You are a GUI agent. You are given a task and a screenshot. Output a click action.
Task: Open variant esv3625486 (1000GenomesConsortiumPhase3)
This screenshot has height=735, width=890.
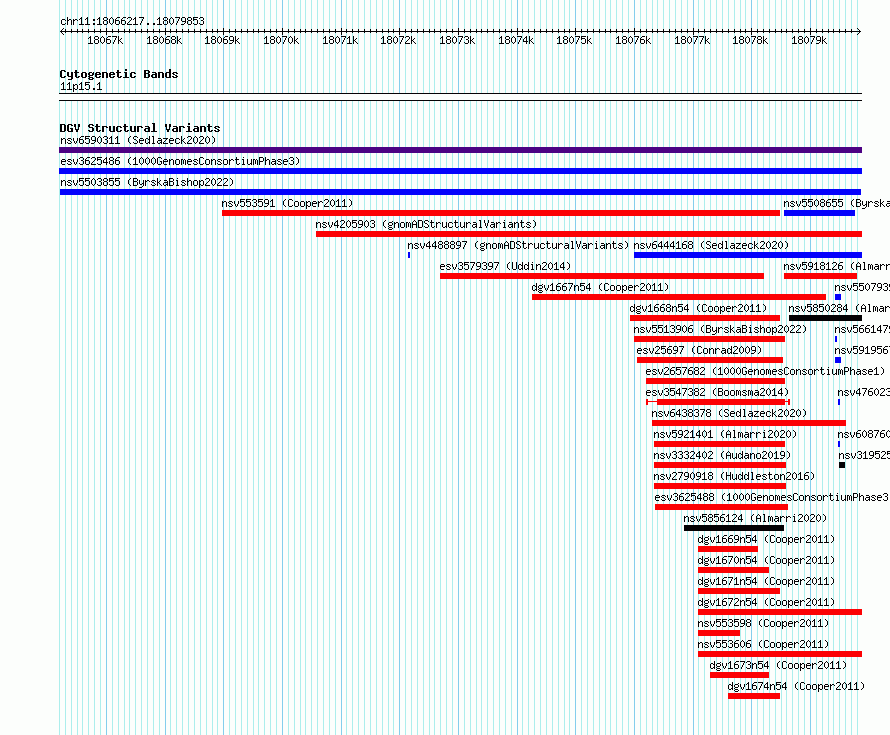(180, 161)
